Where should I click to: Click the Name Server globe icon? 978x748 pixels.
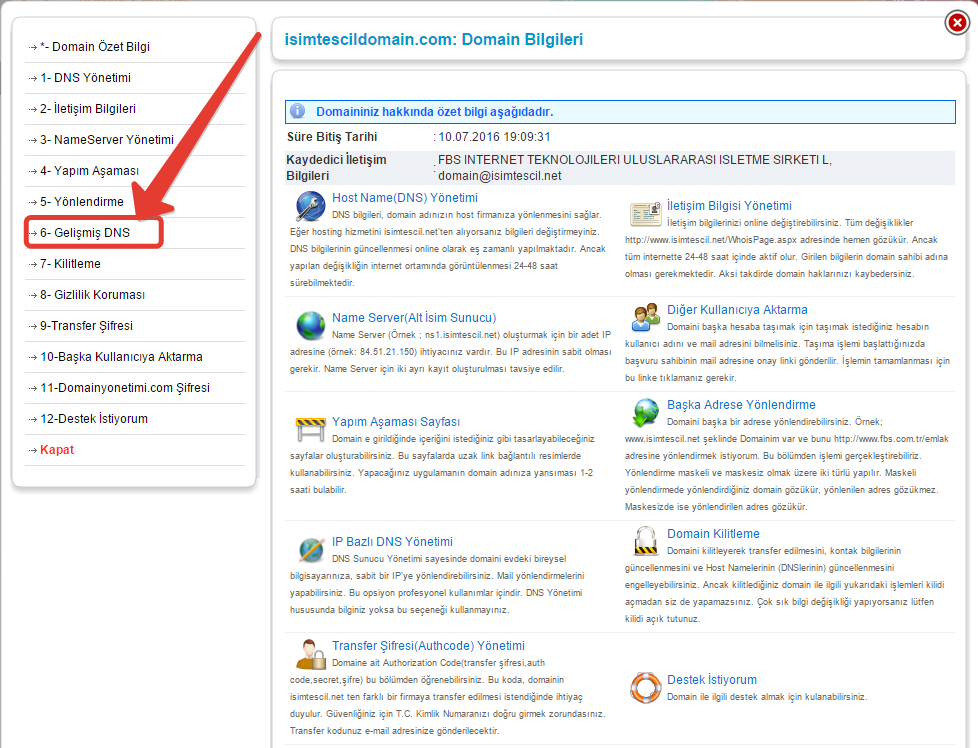[x=311, y=325]
